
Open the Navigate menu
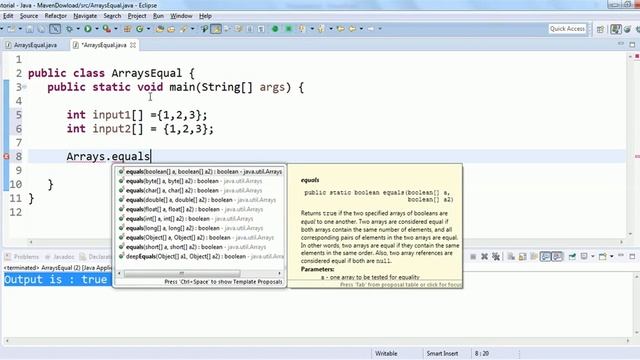[x=85, y=16]
